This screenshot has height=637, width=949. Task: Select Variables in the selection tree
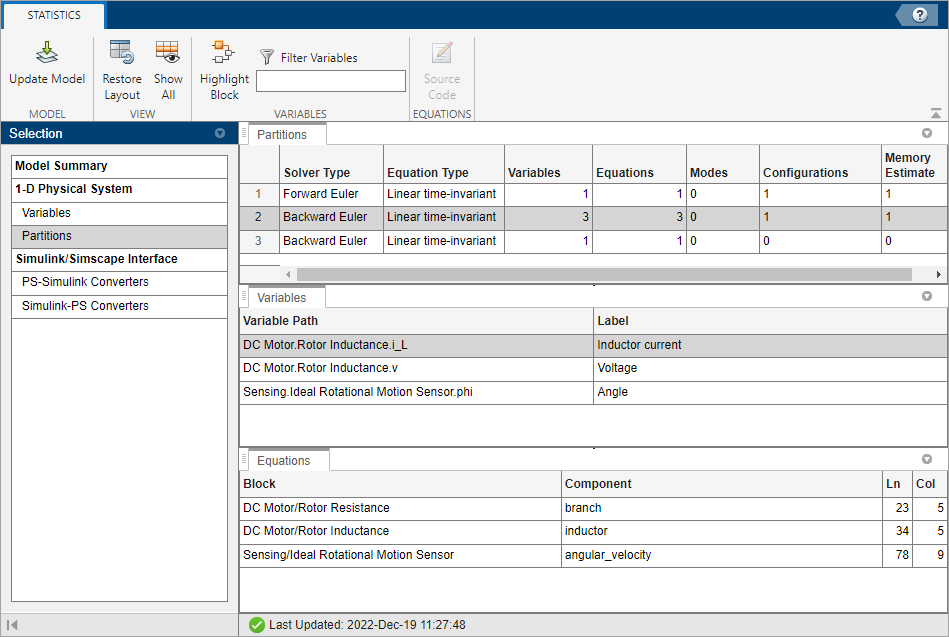[47, 213]
